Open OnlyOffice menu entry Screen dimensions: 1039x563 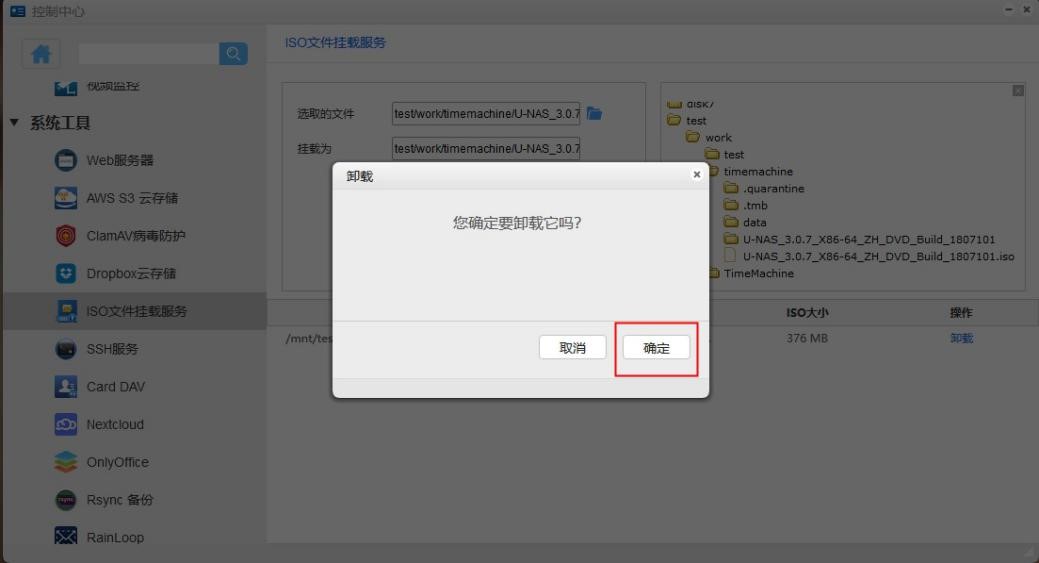117,462
